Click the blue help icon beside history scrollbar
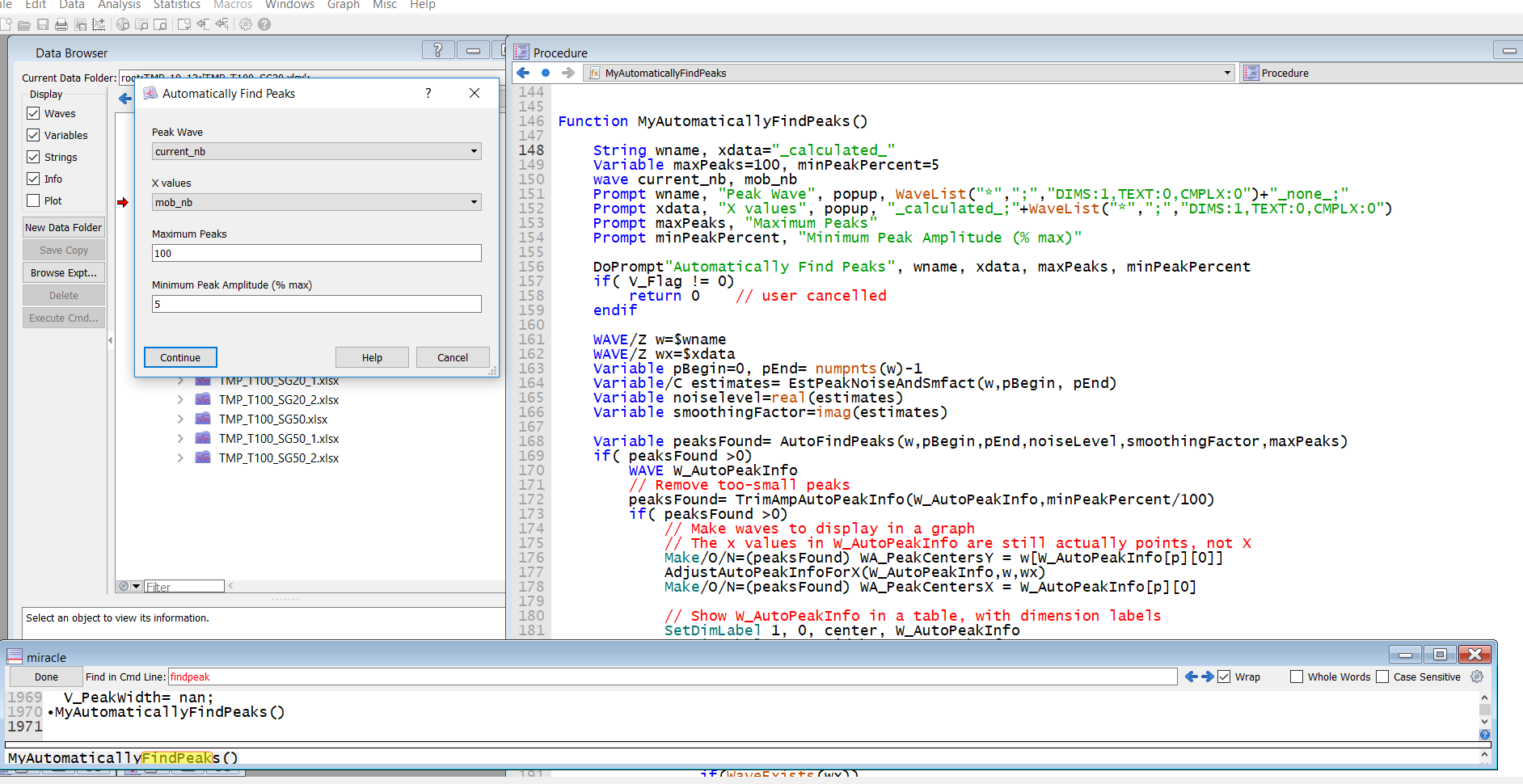This screenshot has width=1523, height=784. (1484, 735)
